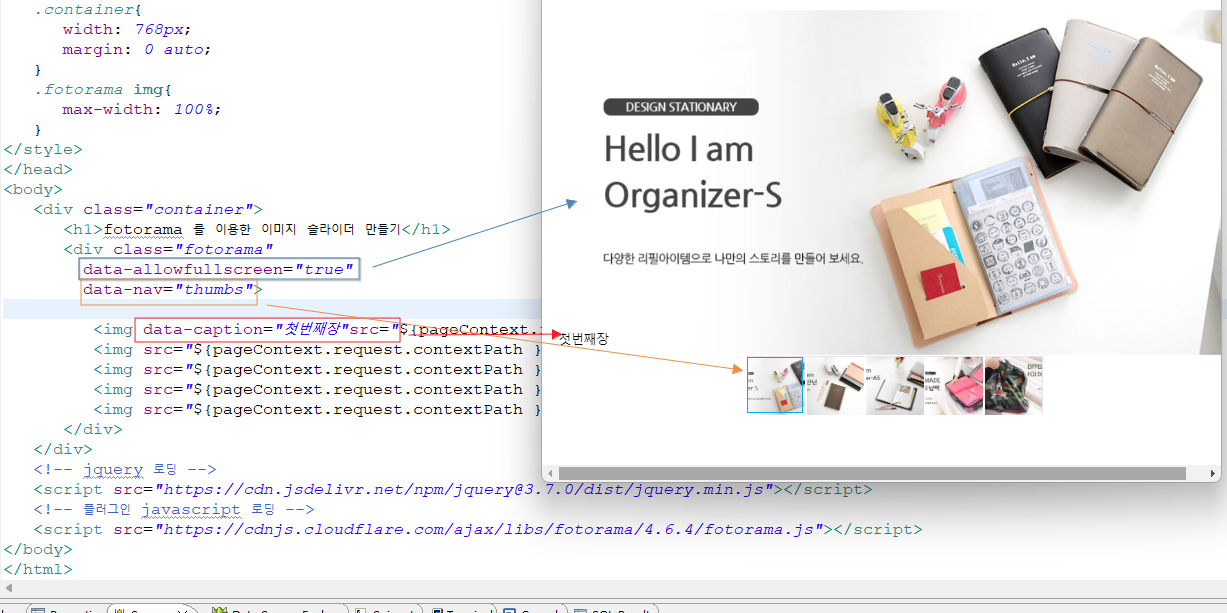Select the third thumbnail with open planner

(894, 385)
